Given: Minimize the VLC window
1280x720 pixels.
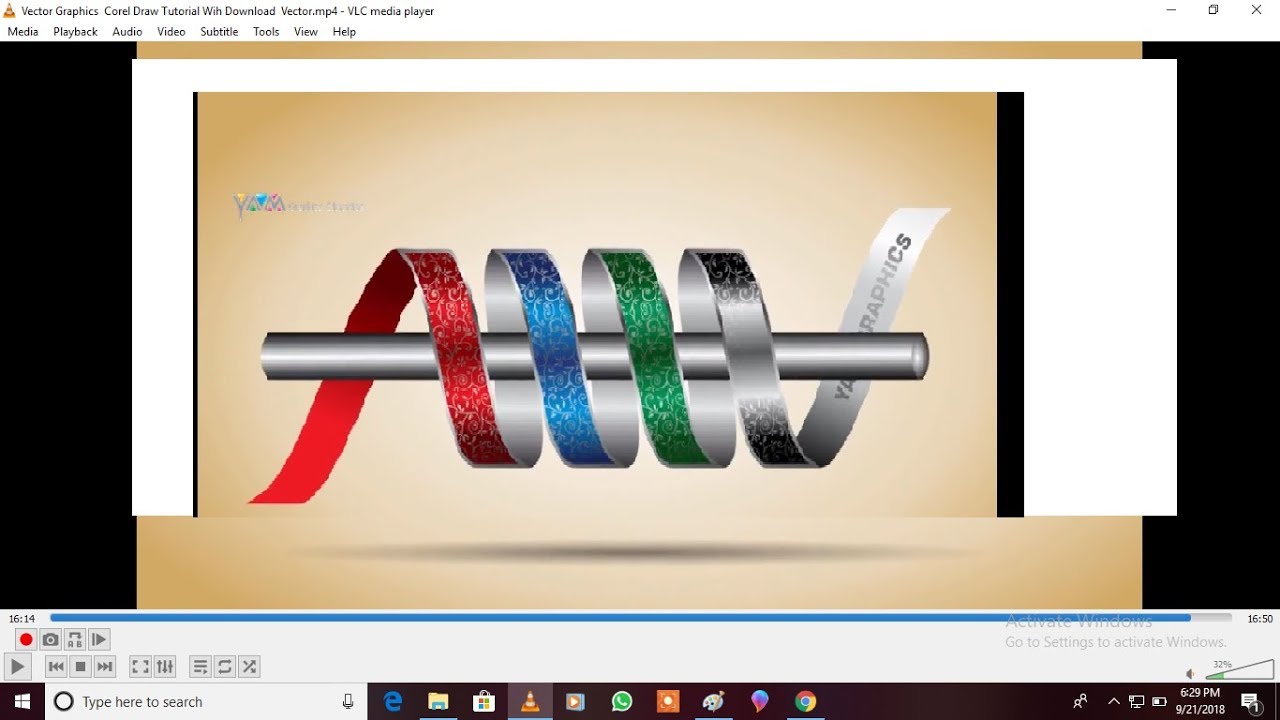Looking at the screenshot, I should pyautogui.click(x=1171, y=10).
